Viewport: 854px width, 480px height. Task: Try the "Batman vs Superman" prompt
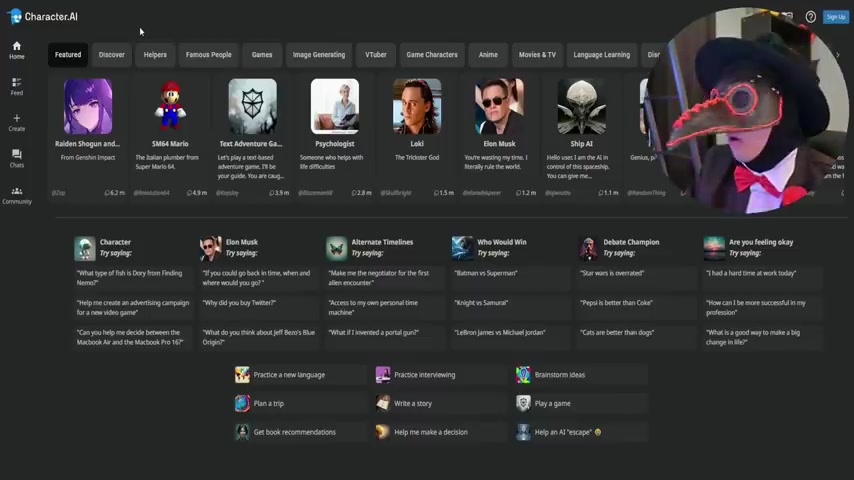pos(511,278)
